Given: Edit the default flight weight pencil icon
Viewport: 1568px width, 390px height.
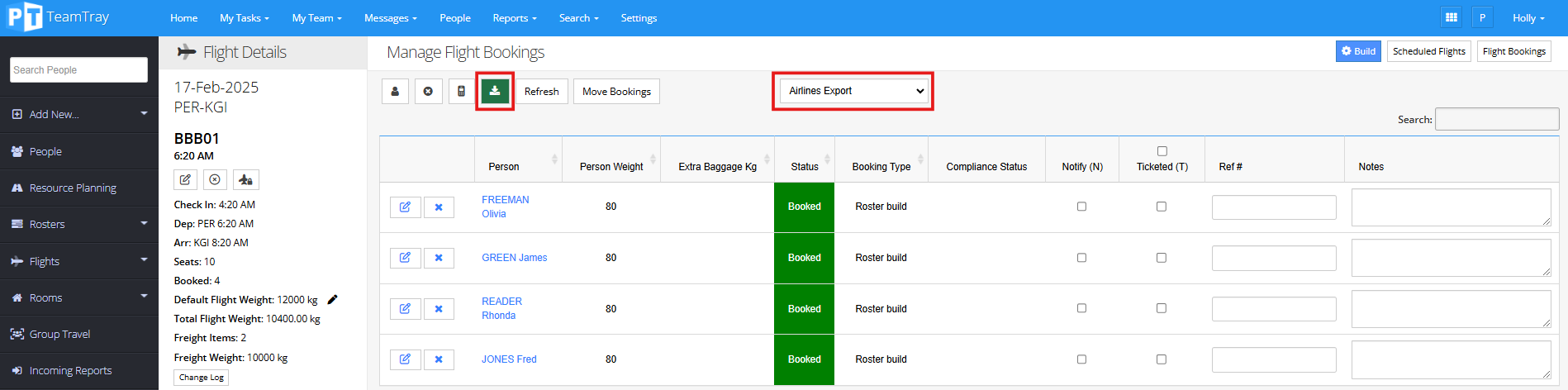Looking at the screenshot, I should point(332,300).
